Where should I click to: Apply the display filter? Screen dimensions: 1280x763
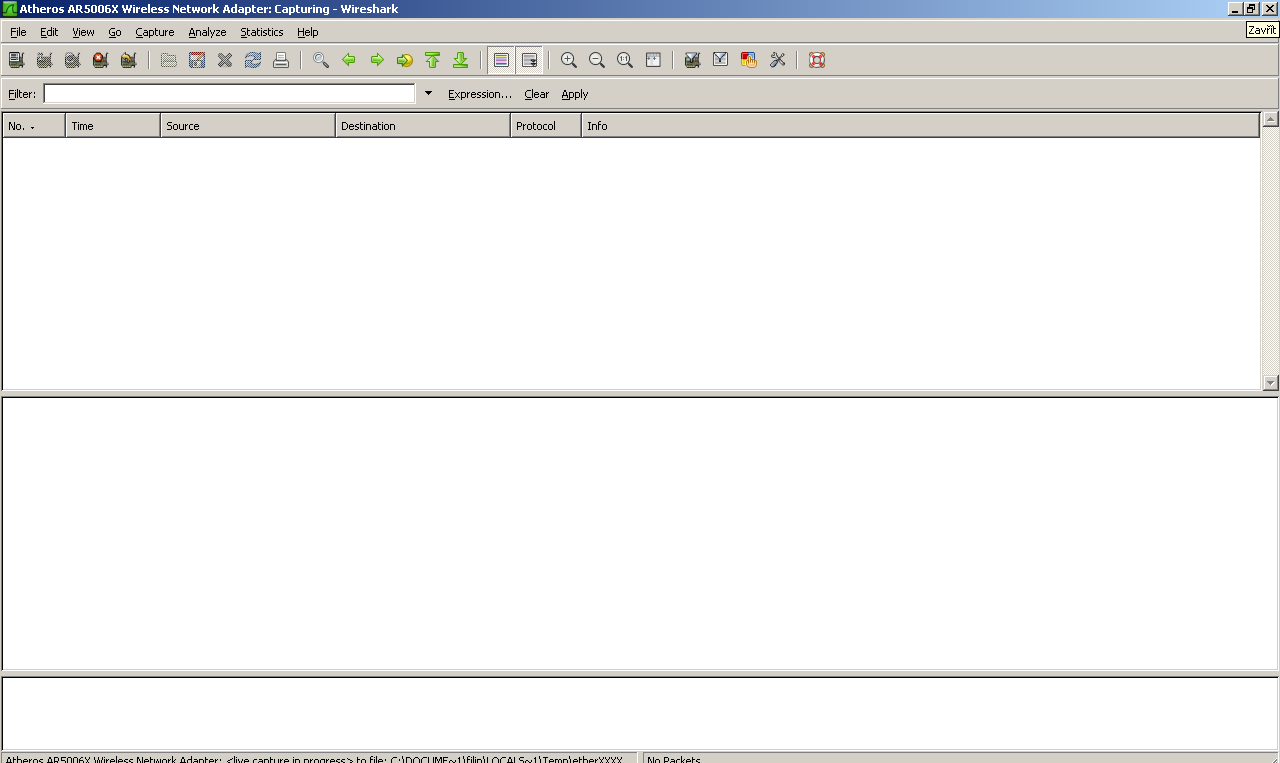click(x=575, y=94)
